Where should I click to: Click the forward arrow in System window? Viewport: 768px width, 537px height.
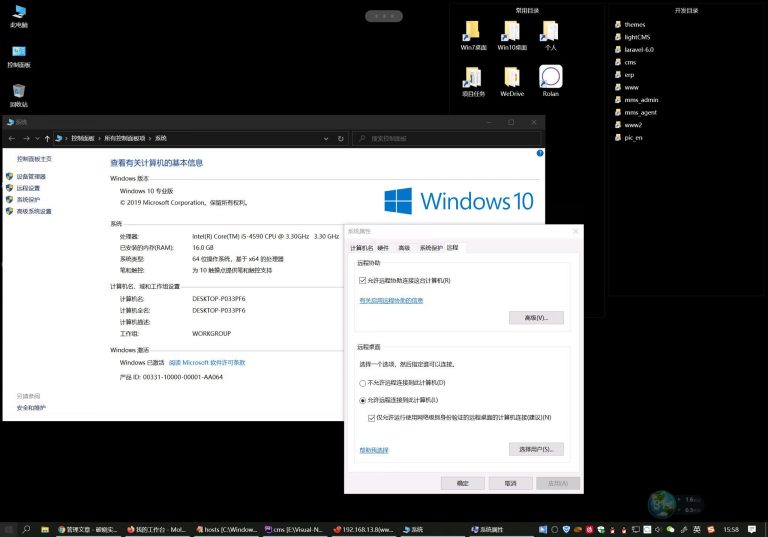pyautogui.click(x=26, y=139)
